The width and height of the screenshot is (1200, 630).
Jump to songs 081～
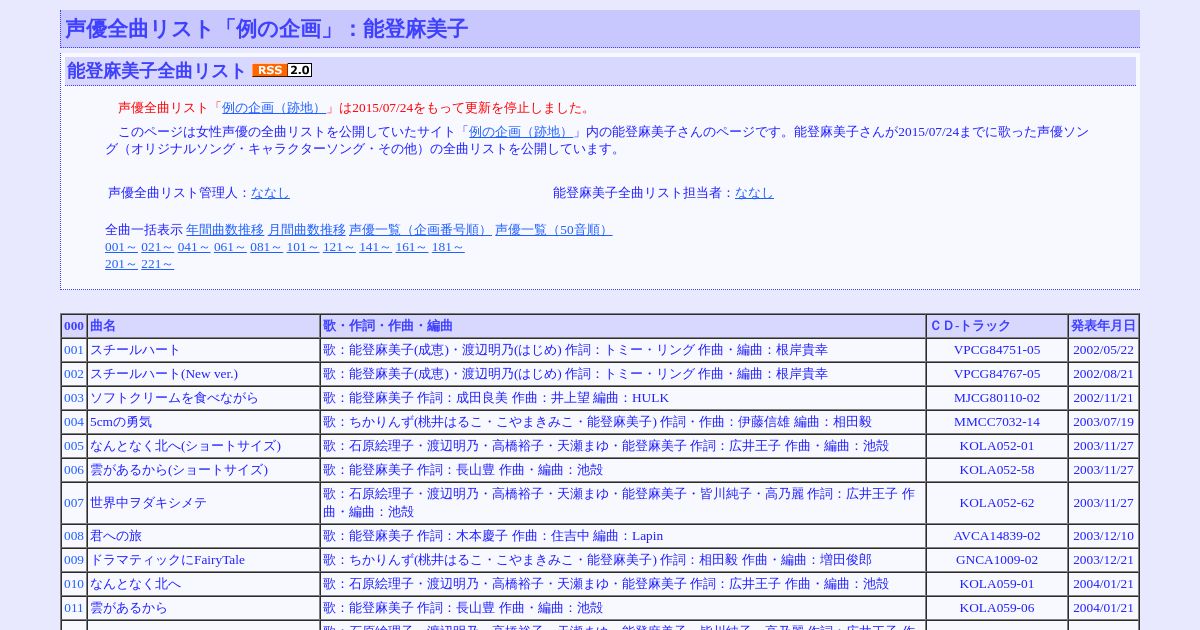[x=266, y=247]
